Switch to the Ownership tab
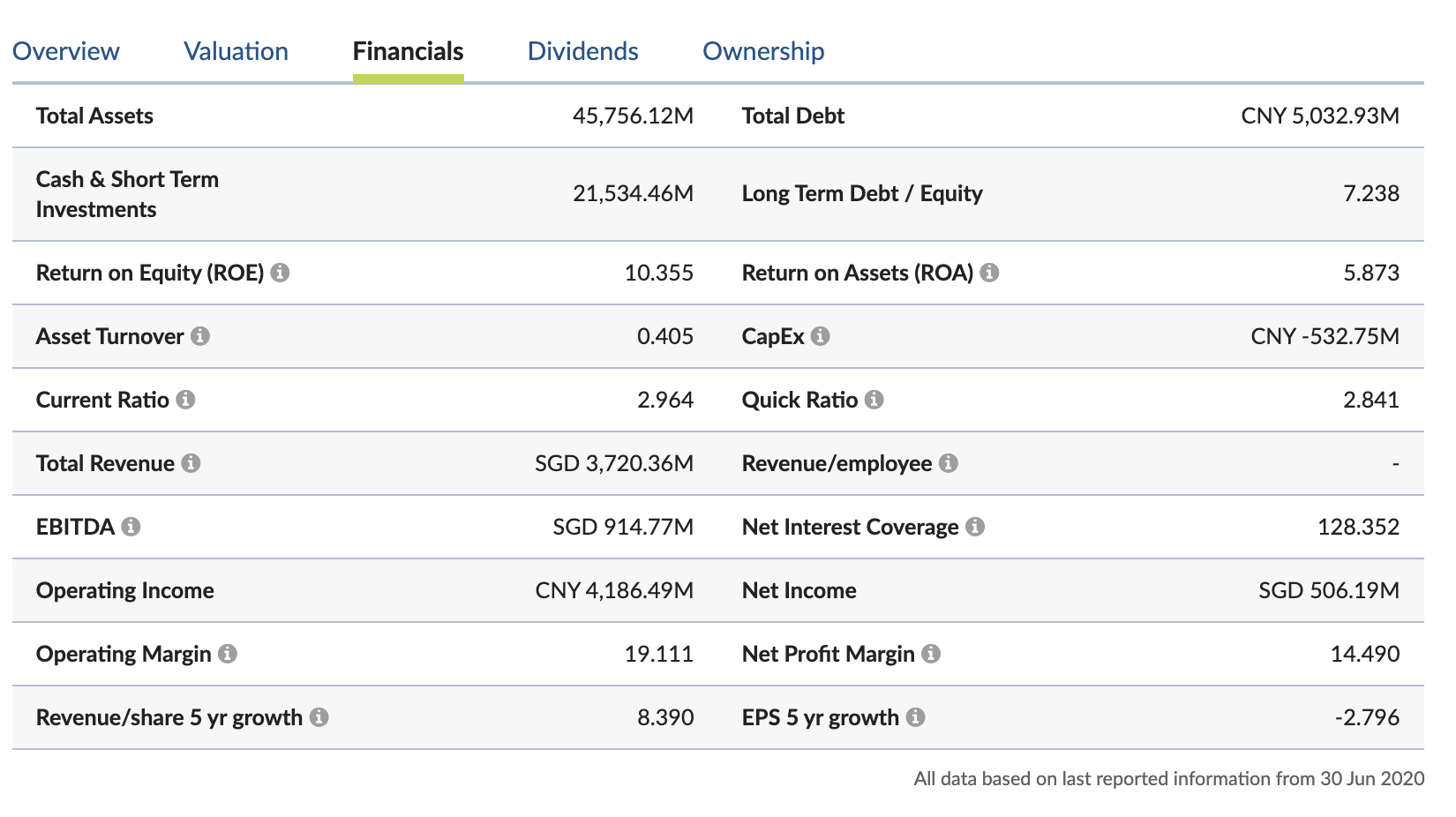The height and width of the screenshot is (817, 1456). 762,51
